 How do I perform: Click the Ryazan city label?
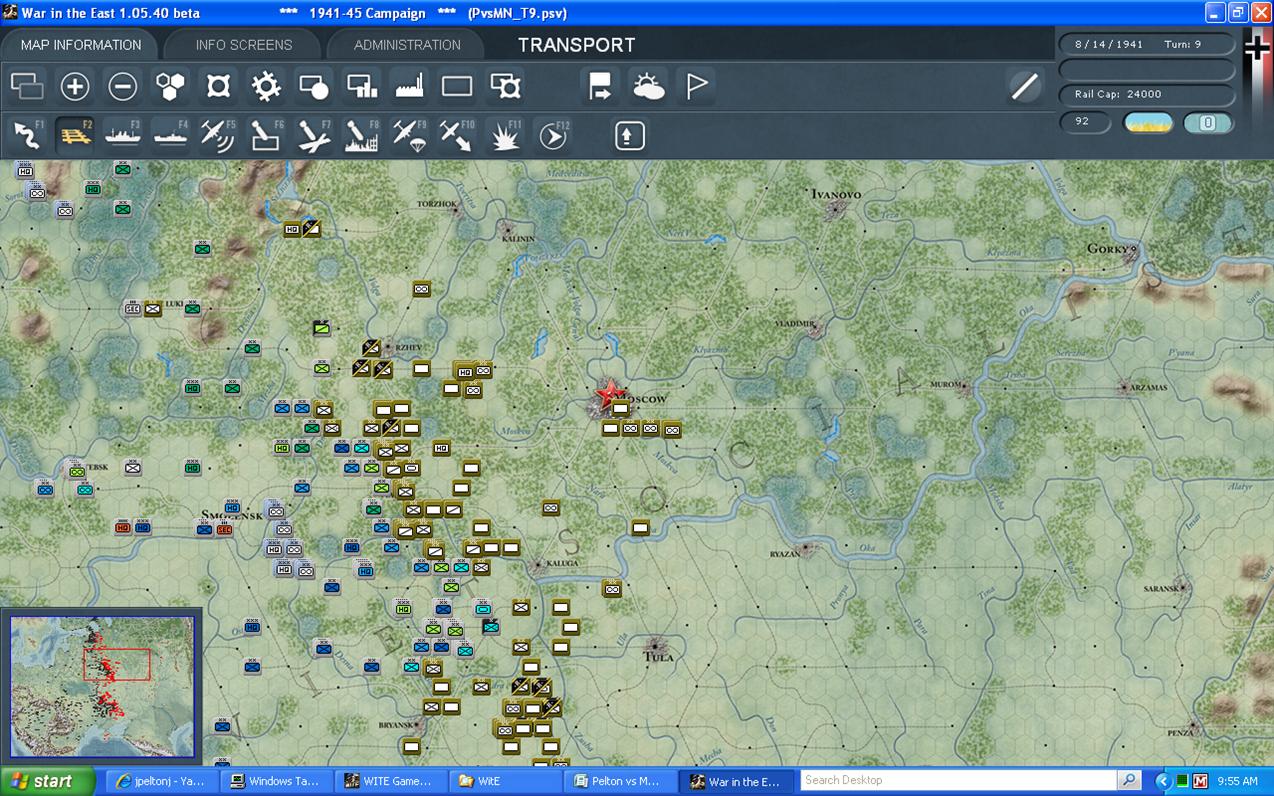point(785,554)
